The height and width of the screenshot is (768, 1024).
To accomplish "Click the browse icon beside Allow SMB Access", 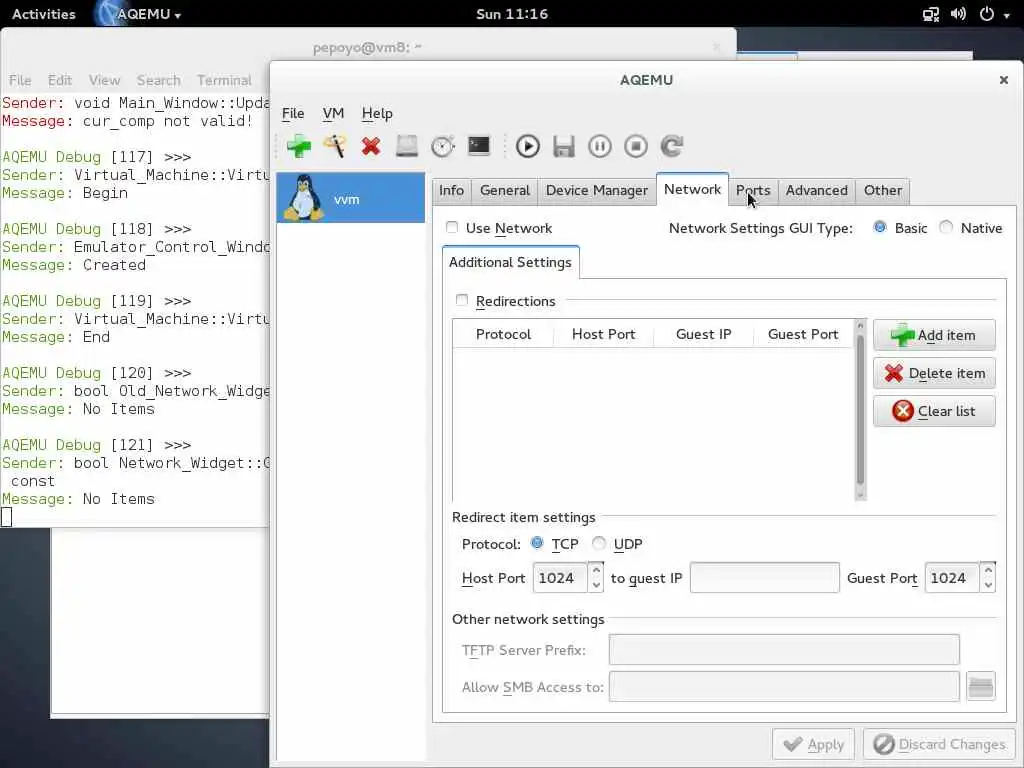I will 980,686.
